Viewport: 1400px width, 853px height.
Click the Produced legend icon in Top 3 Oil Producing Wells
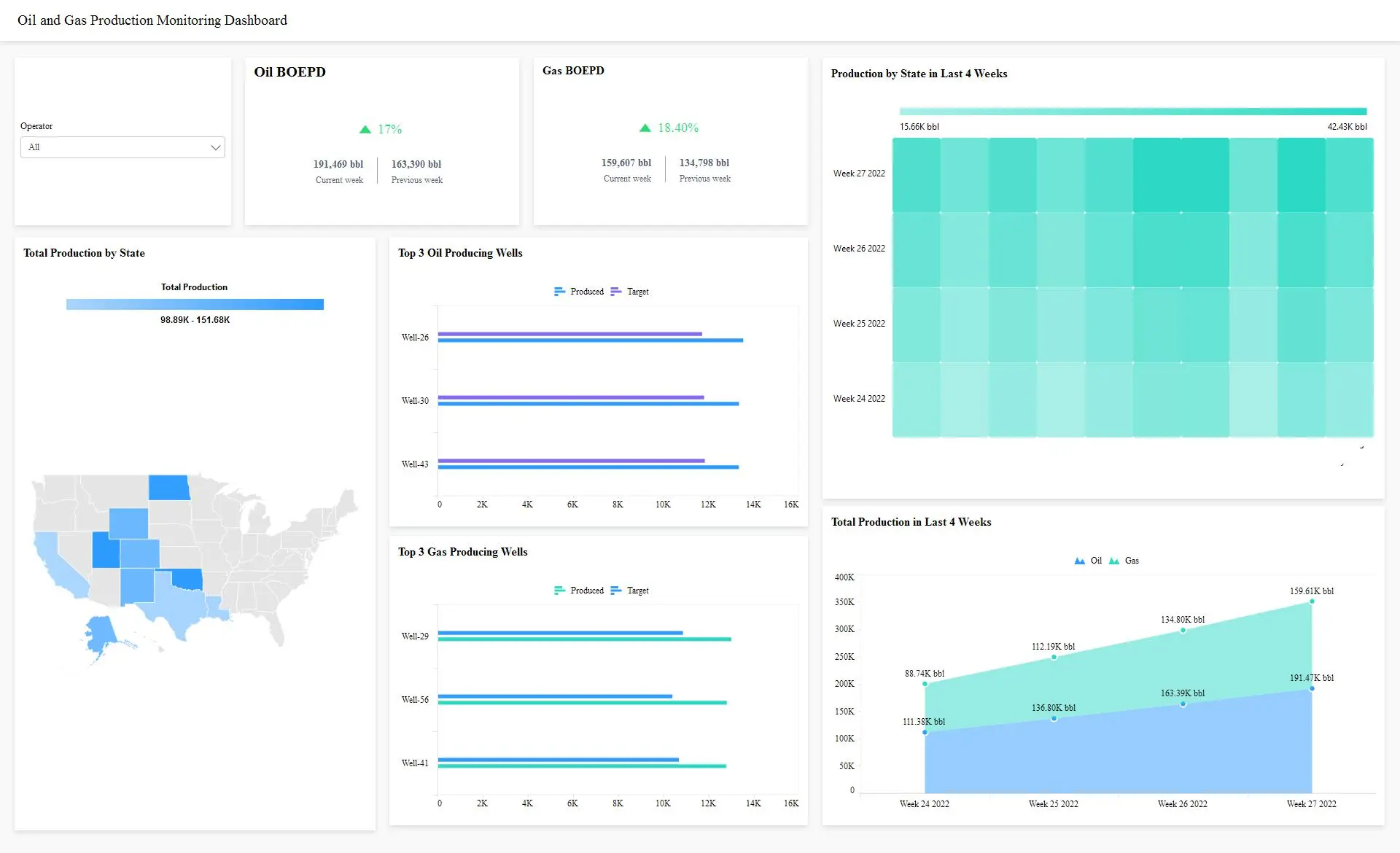pyautogui.click(x=560, y=291)
